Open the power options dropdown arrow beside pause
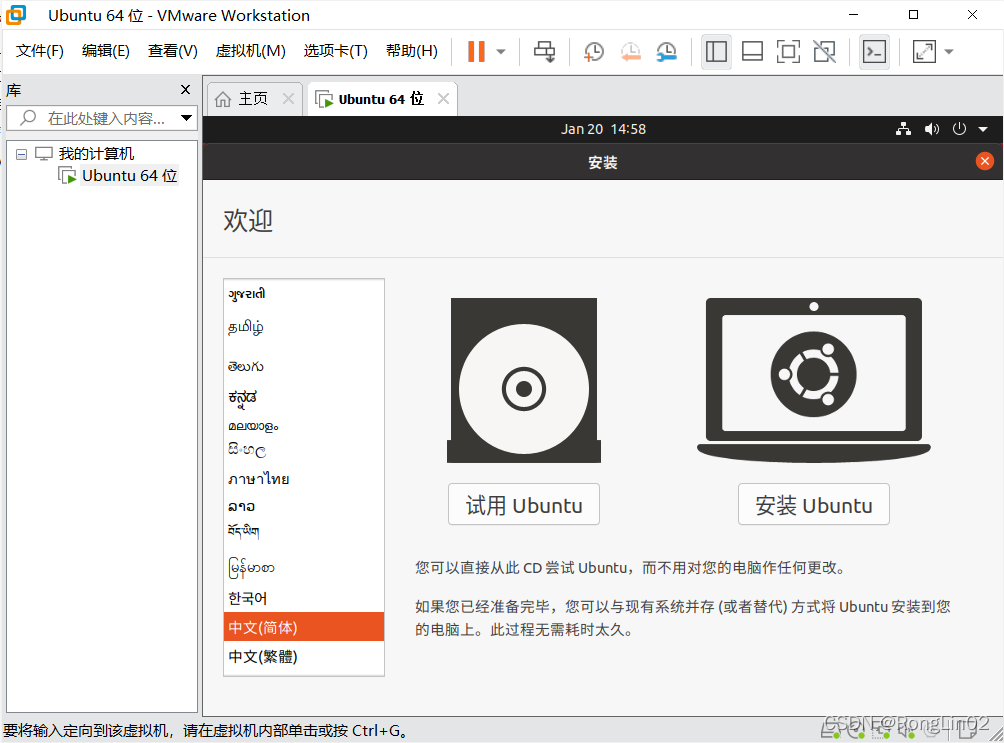The image size is (1004, 743). [x=501, y=52]
